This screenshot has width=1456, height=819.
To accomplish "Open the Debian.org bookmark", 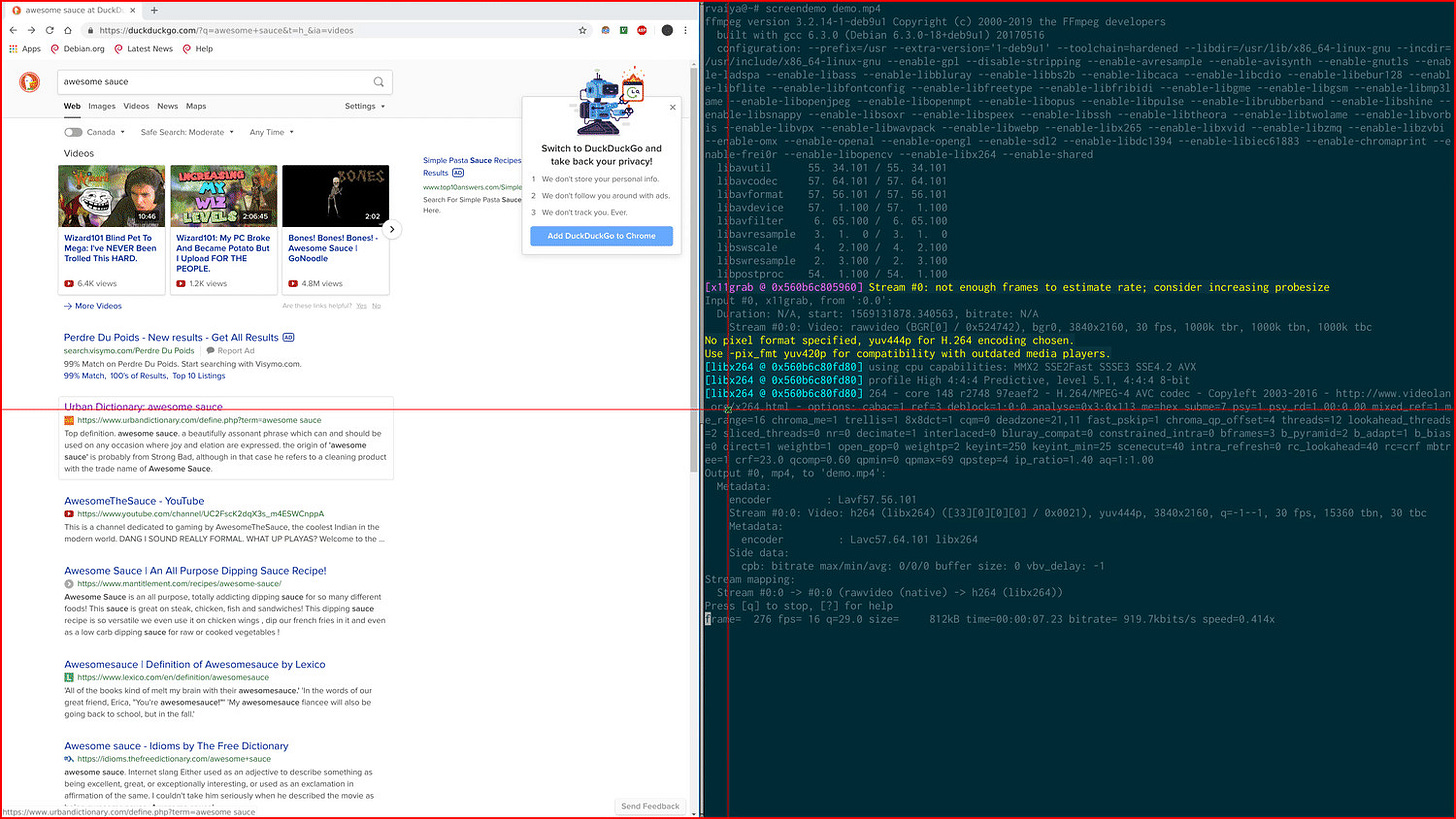I will [x=77, y=48].
